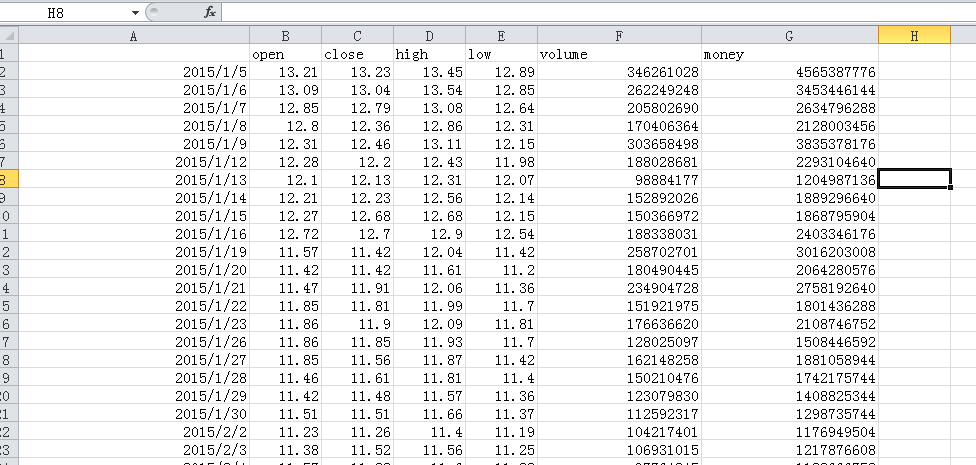Click the 'close' header cell
This screenshot has height=465, width=976.
tap(357, 54)
